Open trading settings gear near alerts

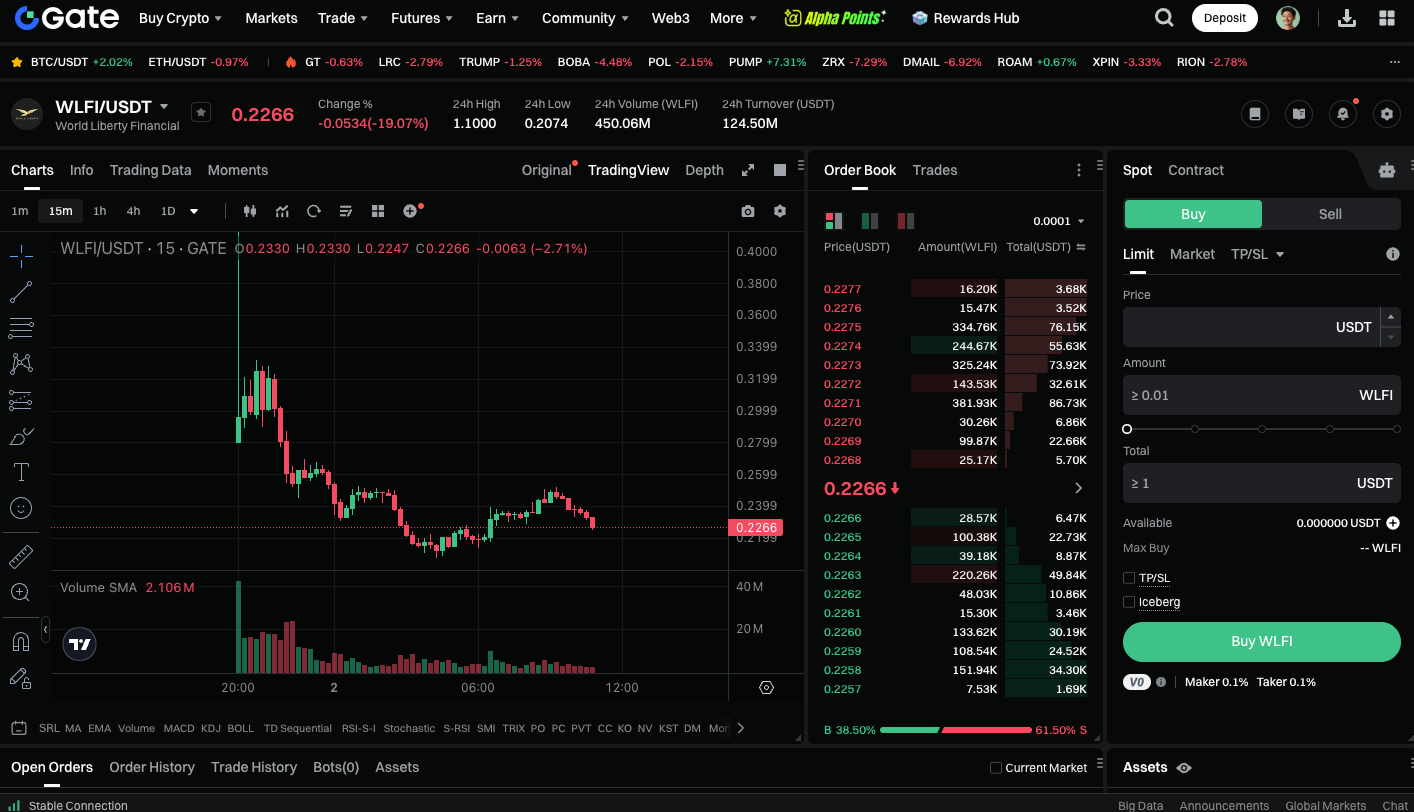click(x=1386, y=114)
